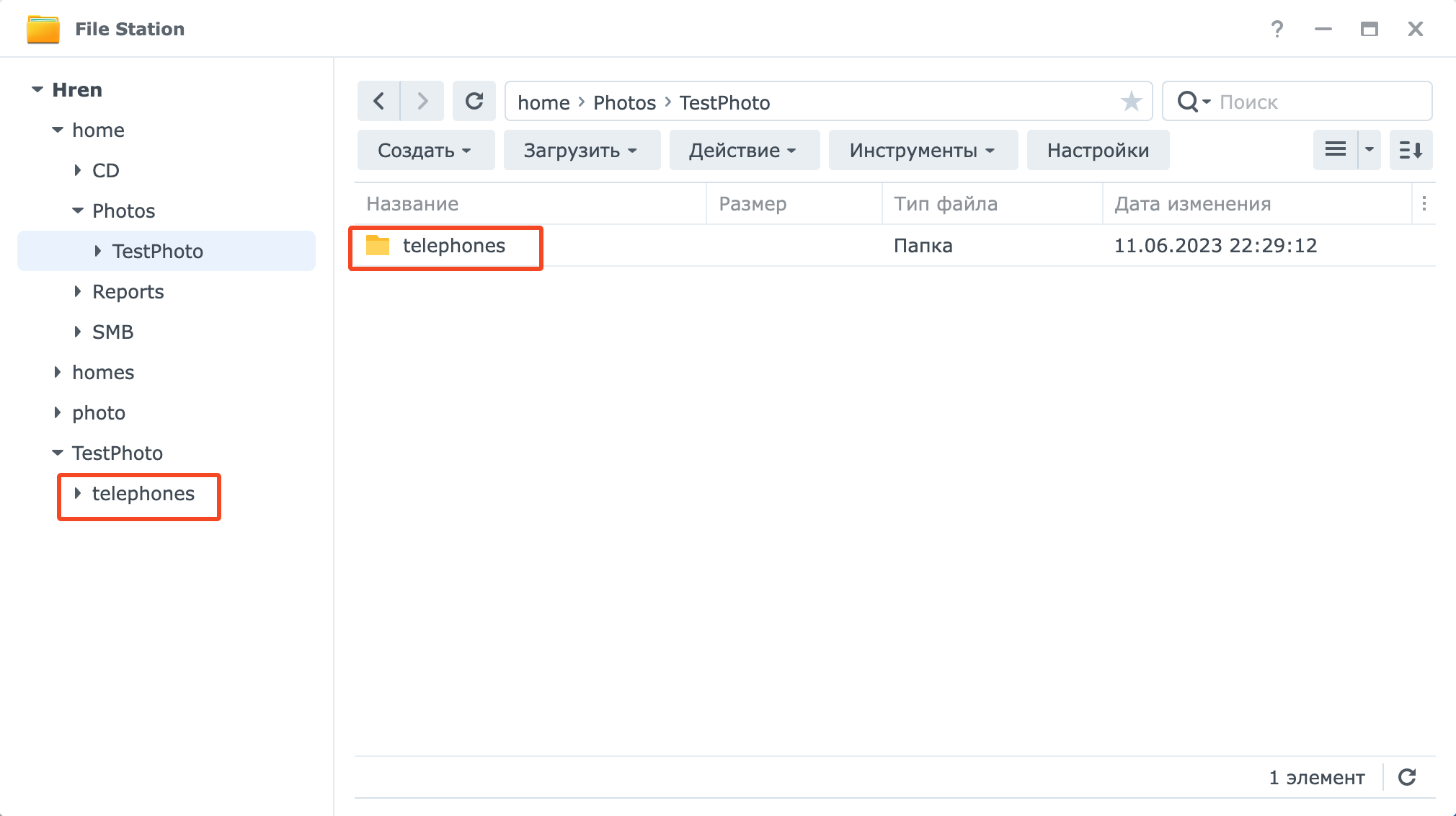Open search options via the magnifier icon
Screen dimensions: 1456x816
tap(1193, 102)
